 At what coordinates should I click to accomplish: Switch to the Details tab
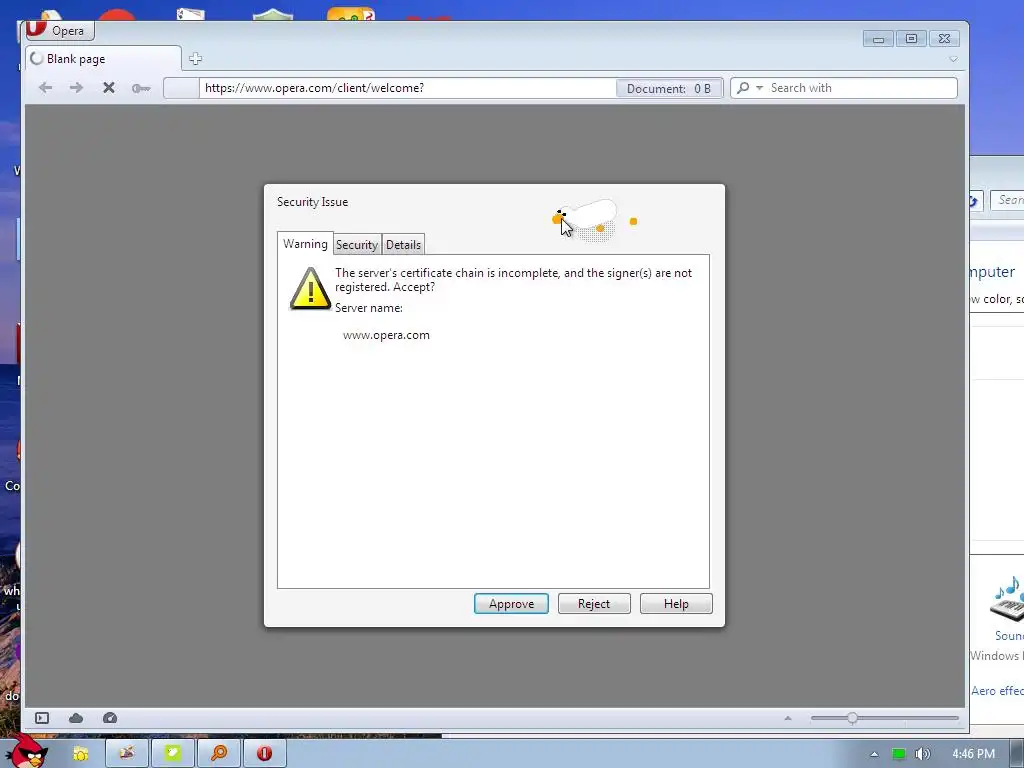403,245
